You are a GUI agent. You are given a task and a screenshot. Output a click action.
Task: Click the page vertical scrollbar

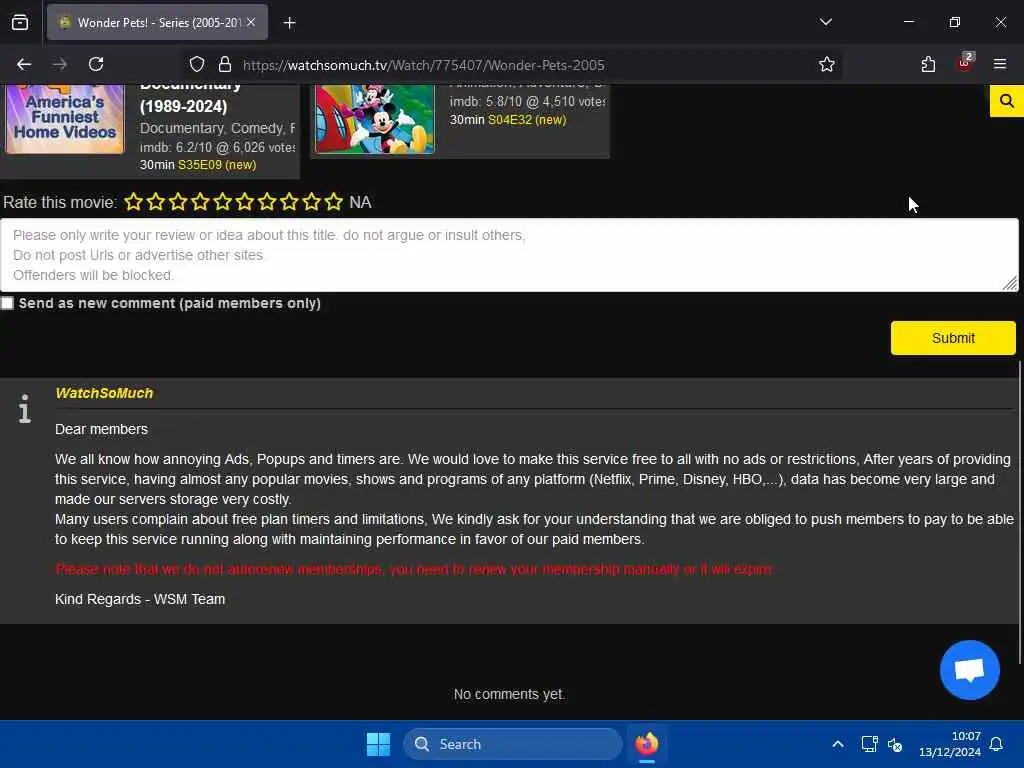point(1020,513)
